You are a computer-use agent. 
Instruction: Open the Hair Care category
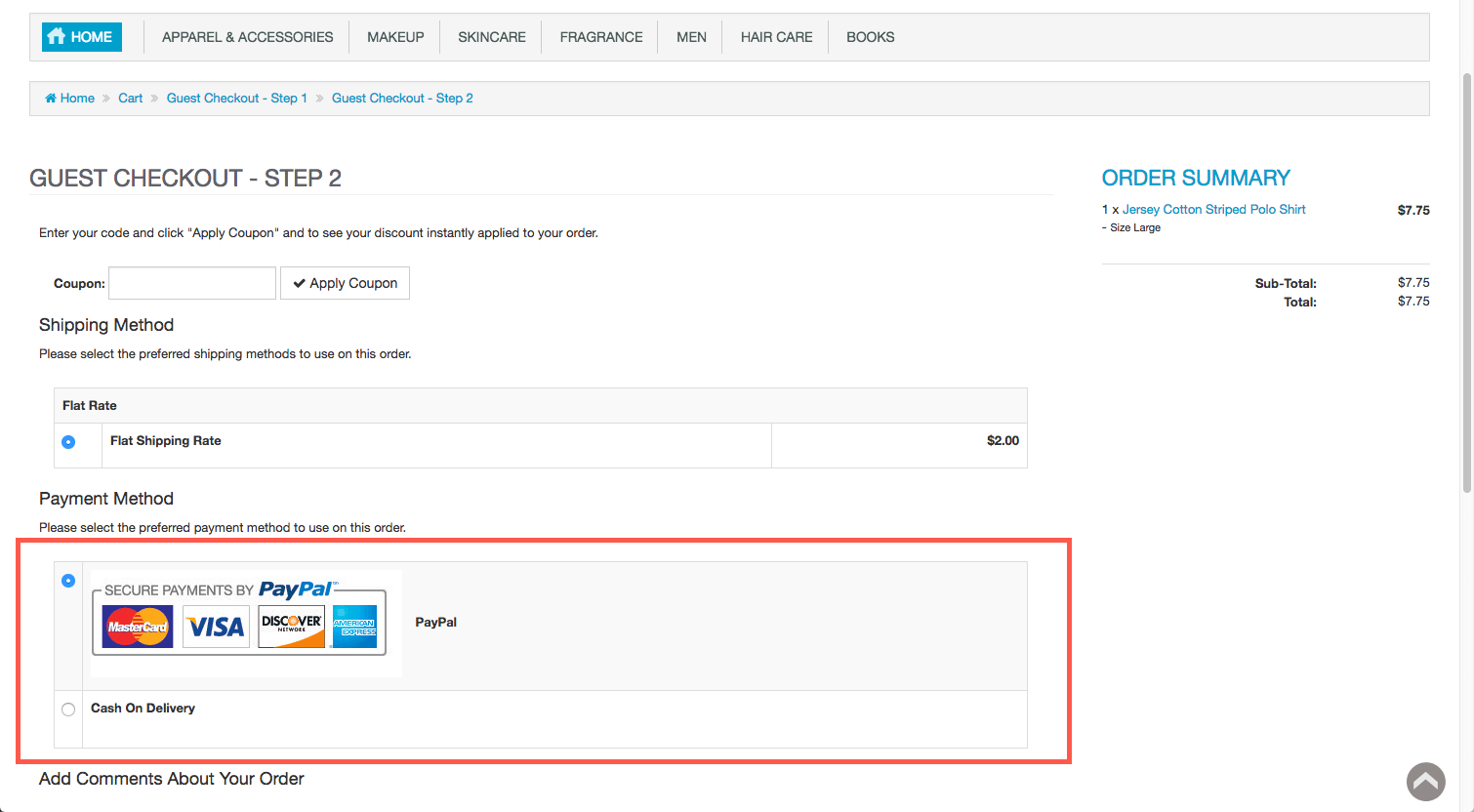point(776,37)
